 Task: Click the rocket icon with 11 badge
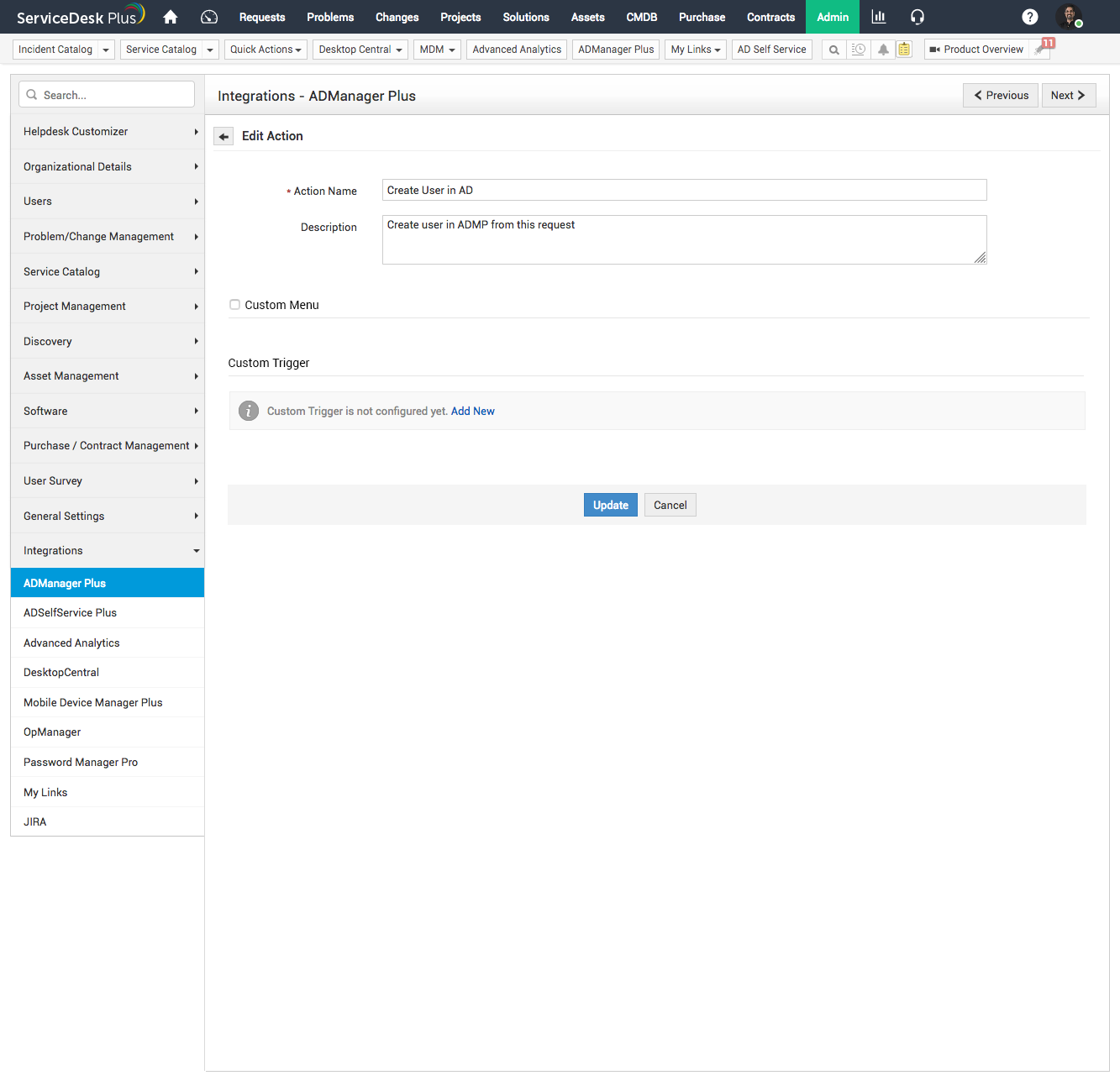point(1039,49)
